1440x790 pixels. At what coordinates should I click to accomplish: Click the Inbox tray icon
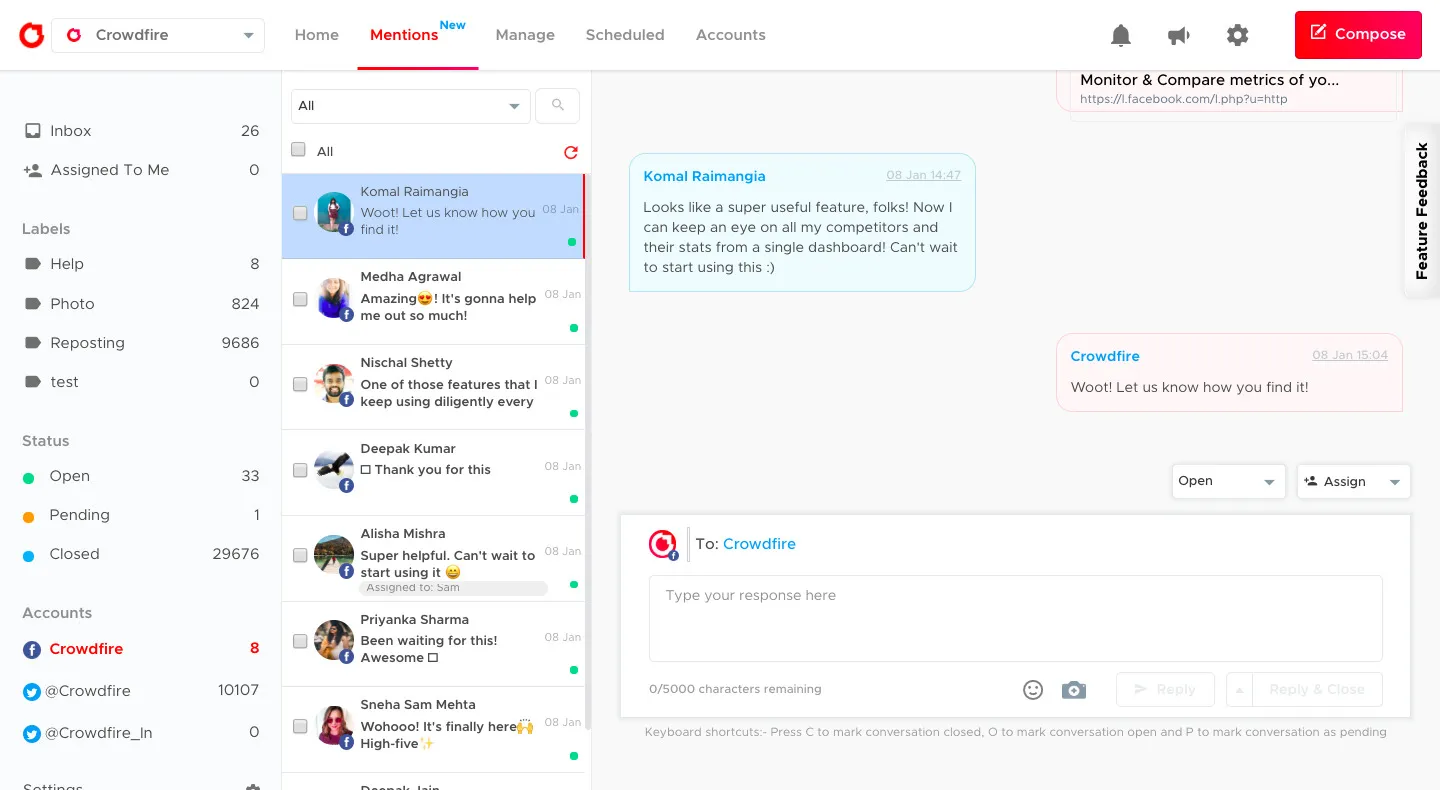point(32,131)
